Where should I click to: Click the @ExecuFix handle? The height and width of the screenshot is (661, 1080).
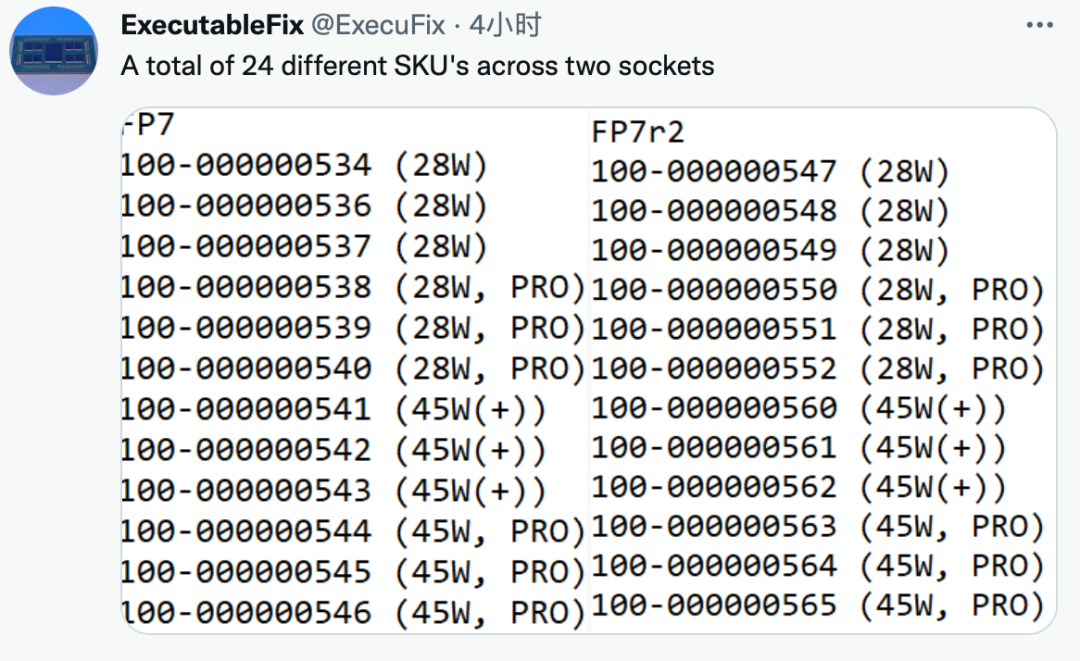[x=379, y=25]
